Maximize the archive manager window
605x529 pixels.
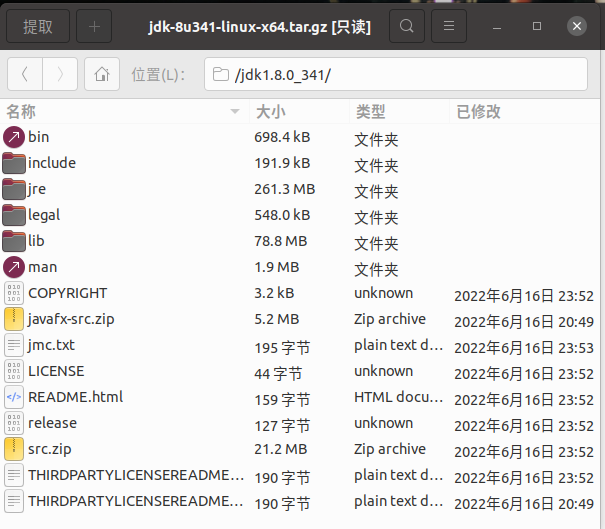pyautogui.click(x=537, y=26)
